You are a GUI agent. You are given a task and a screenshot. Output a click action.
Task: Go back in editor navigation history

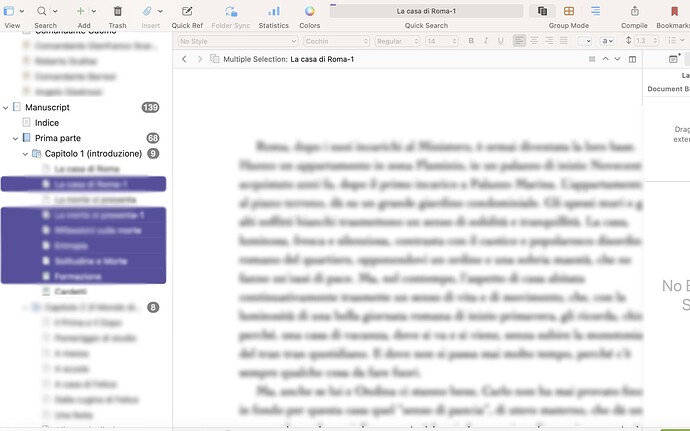click(184, 59)
